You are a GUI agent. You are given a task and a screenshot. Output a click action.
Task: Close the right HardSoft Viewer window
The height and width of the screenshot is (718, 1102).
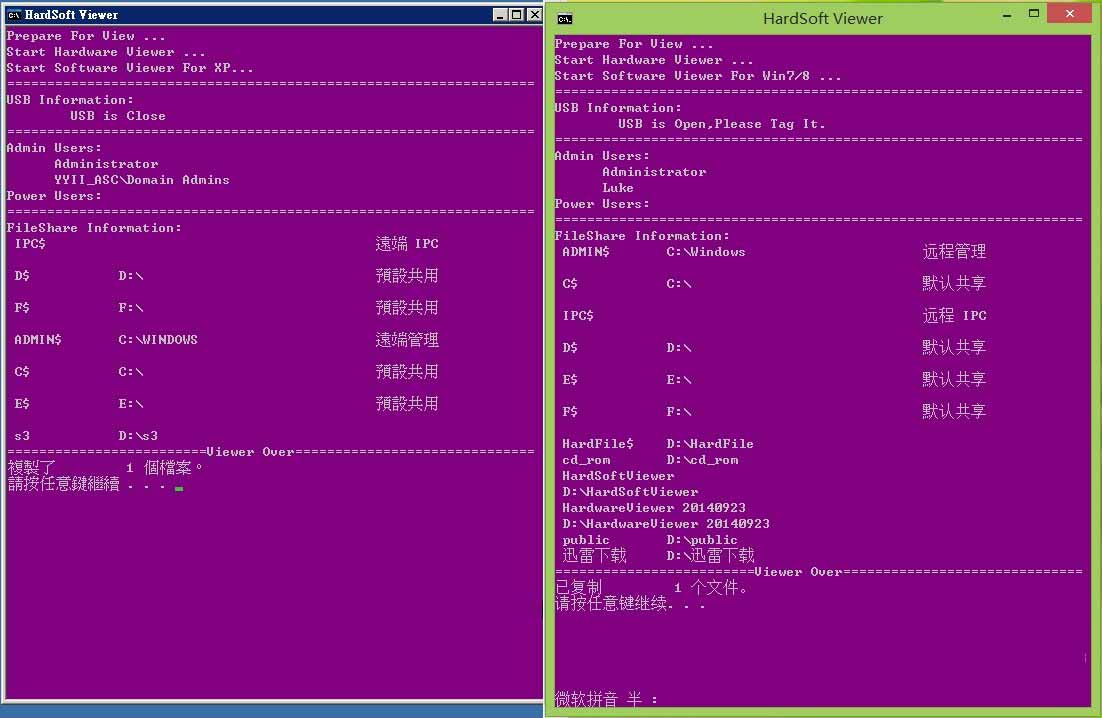tap(1071, 14)
